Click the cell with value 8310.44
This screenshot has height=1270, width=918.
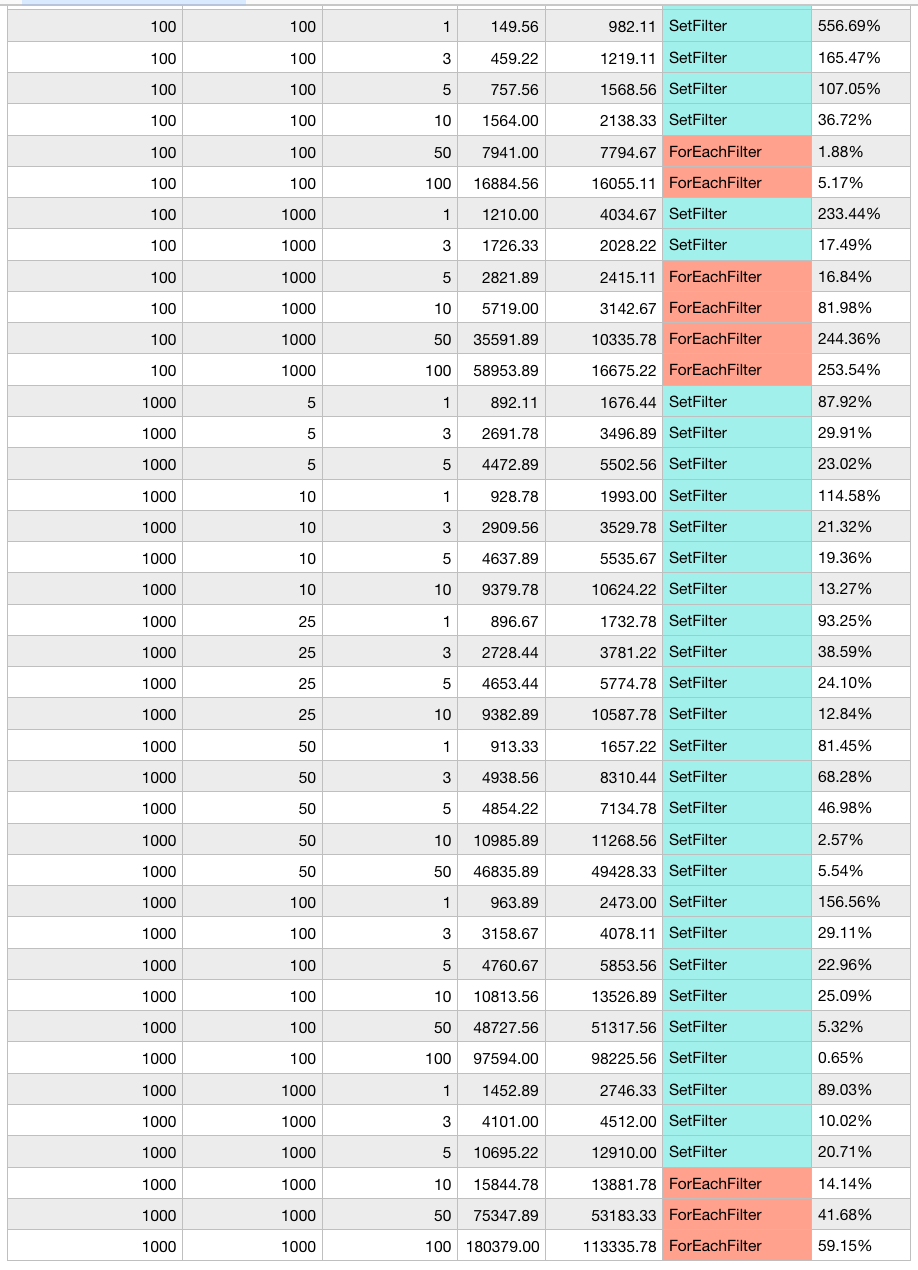(x=604, y=777)
